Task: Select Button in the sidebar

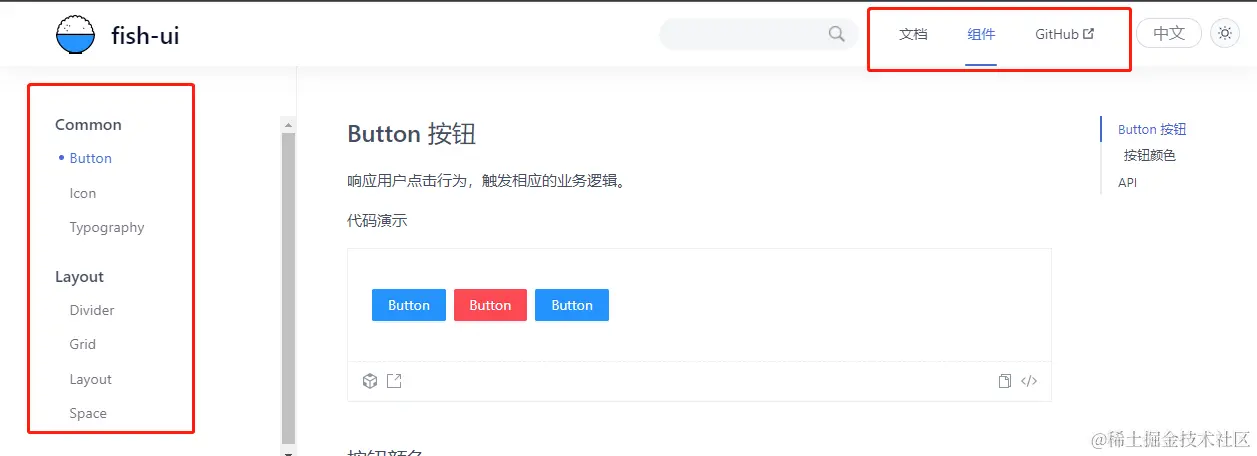Action: pos(91,158)
